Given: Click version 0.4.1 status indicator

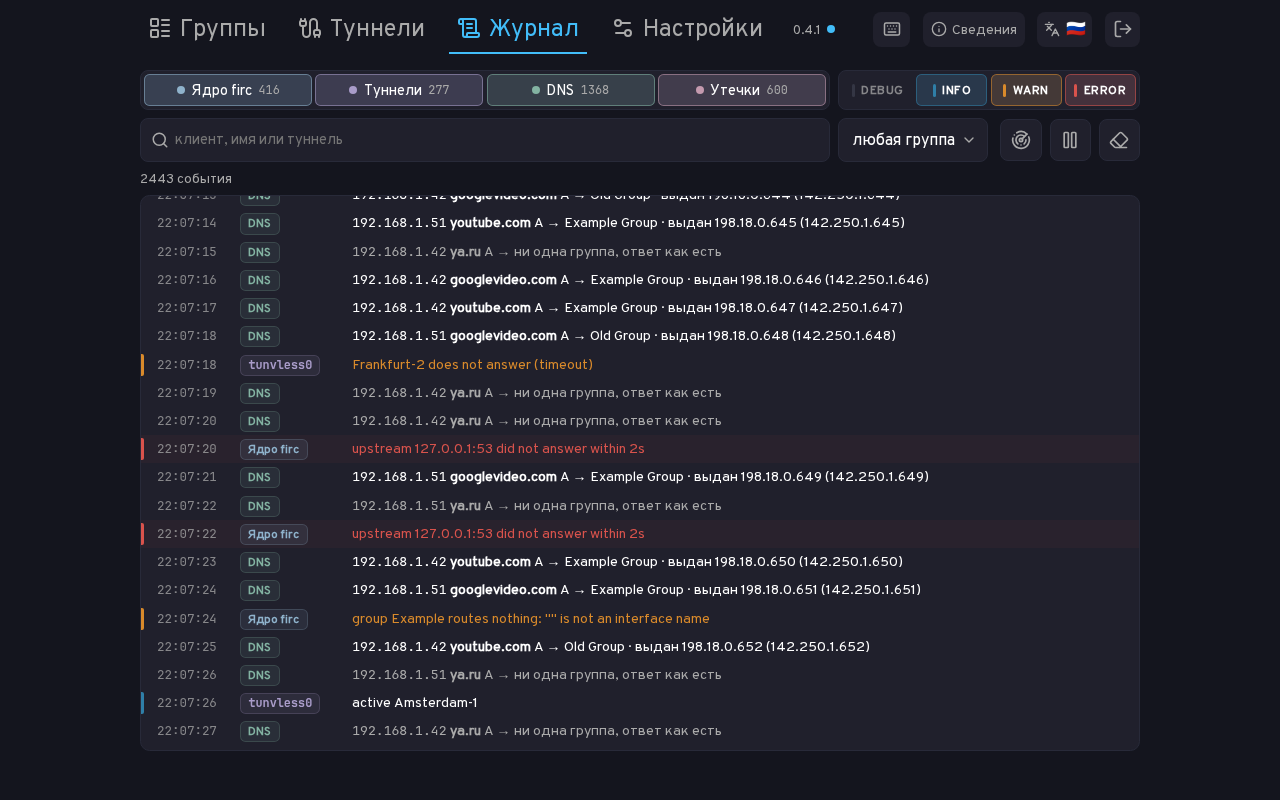Looking at the screenshot, I should pos(814,29).
